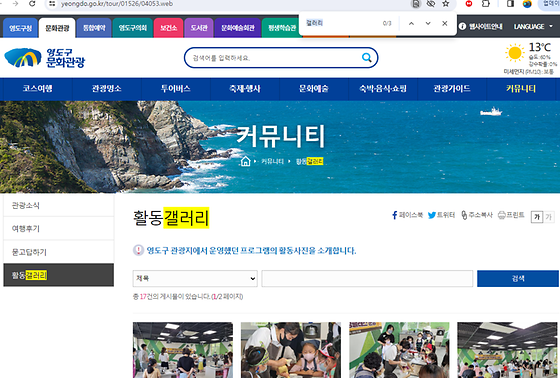
Task: Open the fourth gallery thumbnail
Action: tap(507, 350)
